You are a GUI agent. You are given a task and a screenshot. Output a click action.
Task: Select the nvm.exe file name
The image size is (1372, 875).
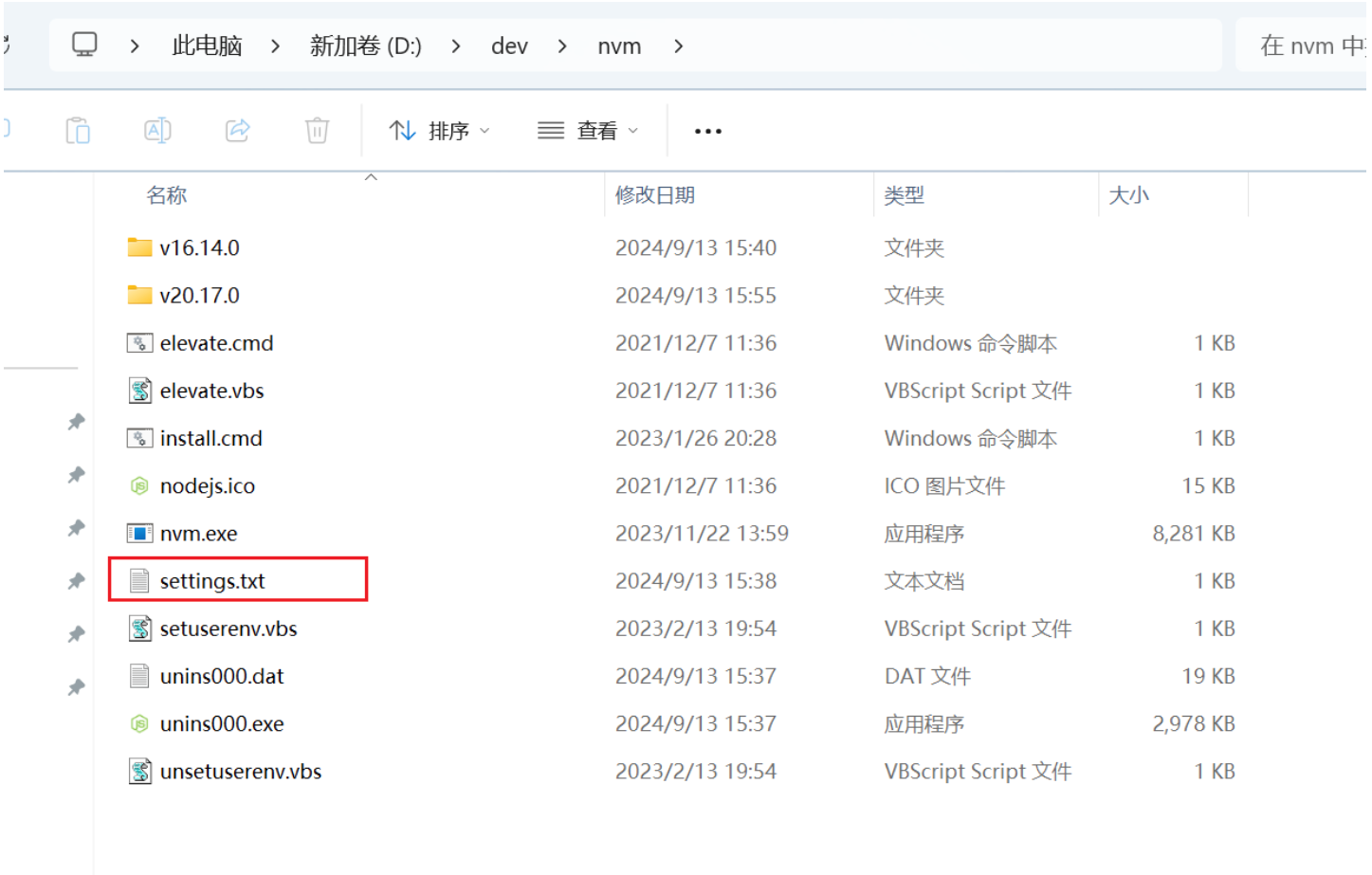198,534
